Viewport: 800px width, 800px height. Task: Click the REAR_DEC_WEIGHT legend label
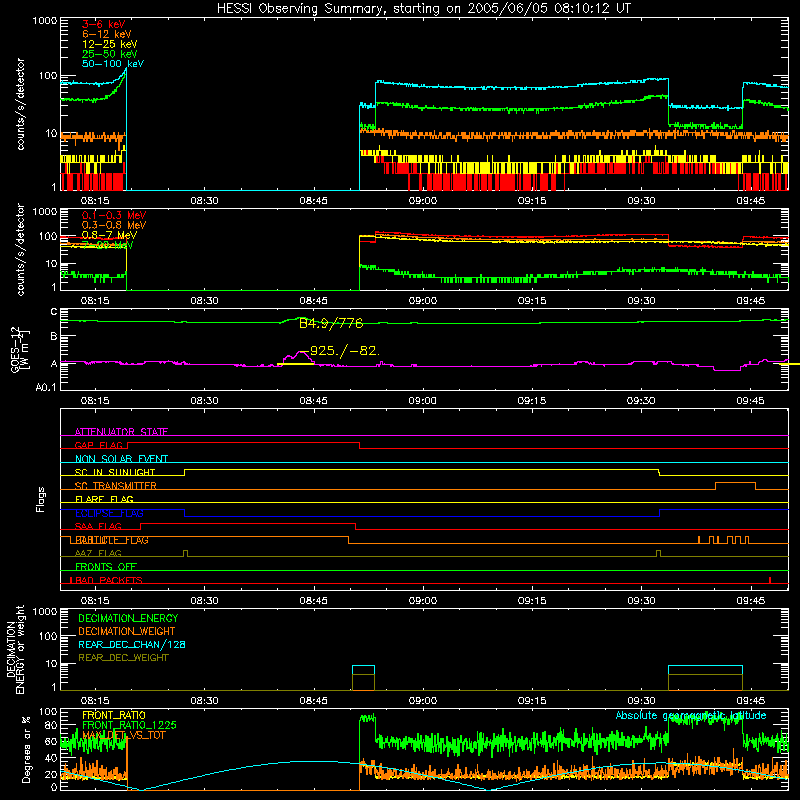click(123, 658)
